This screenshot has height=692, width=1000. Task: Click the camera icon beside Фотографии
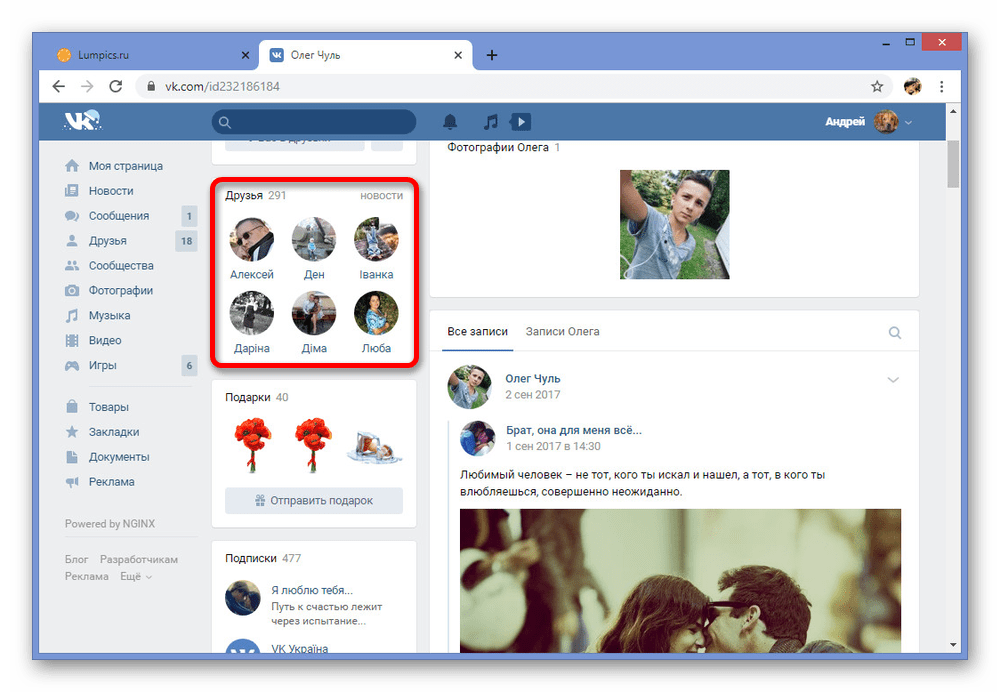click(x=72, y=290)
